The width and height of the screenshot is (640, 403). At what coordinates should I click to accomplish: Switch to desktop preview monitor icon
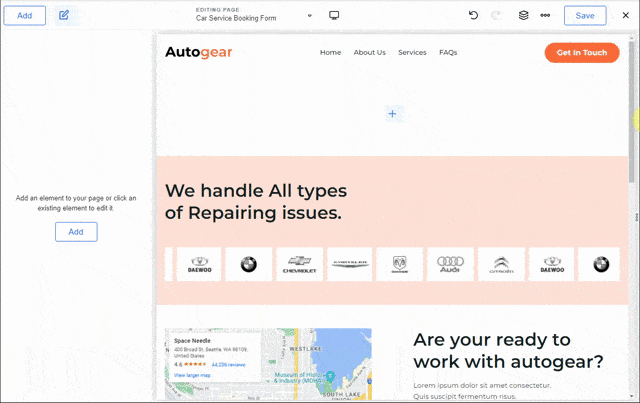tap(334, 16)
